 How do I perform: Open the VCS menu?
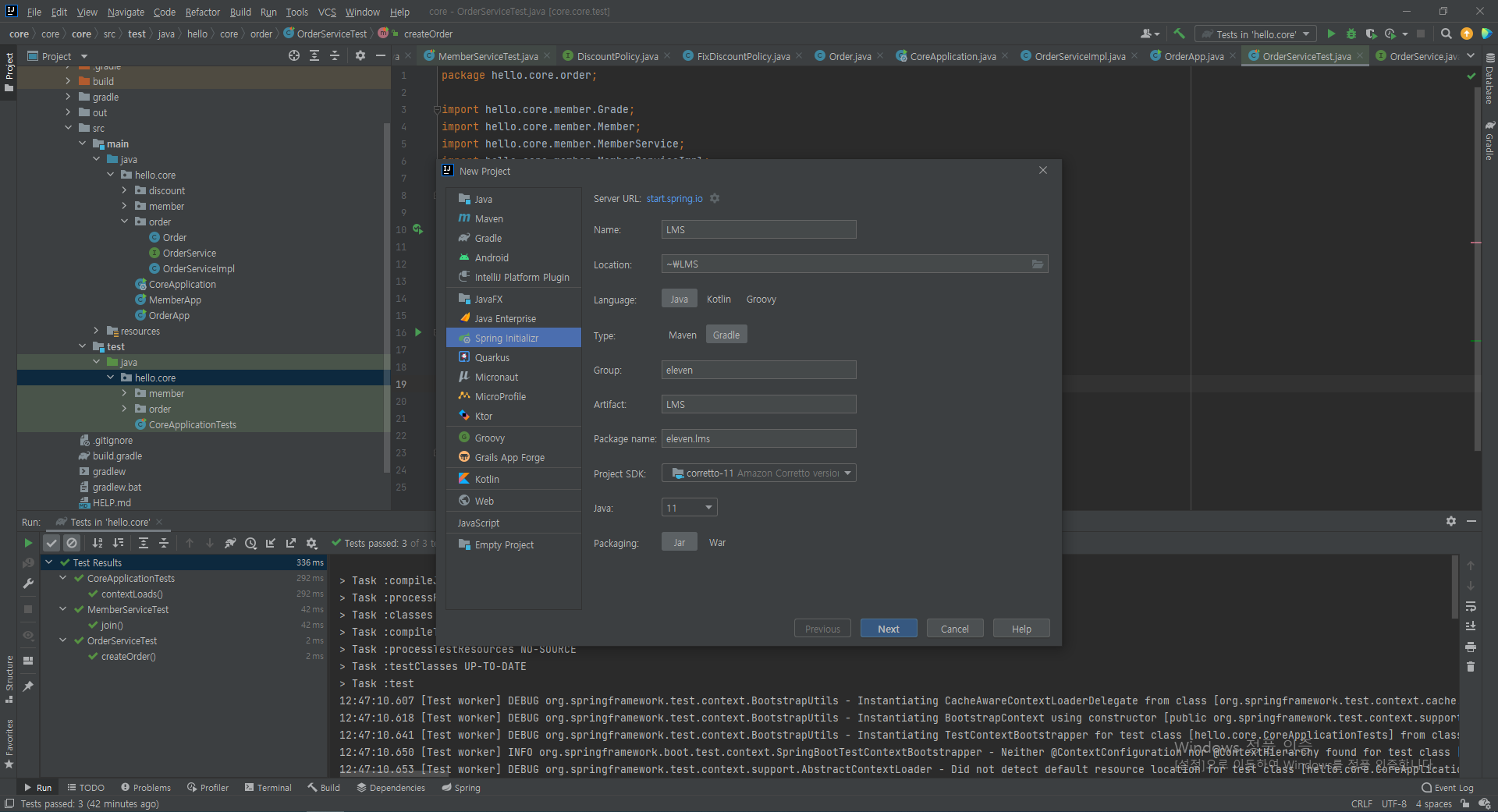(327, 12)
